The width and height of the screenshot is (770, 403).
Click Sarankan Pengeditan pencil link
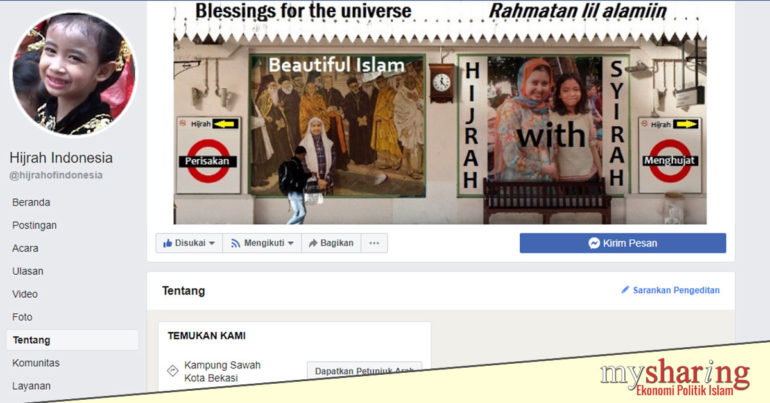click(x=670, y=291)
